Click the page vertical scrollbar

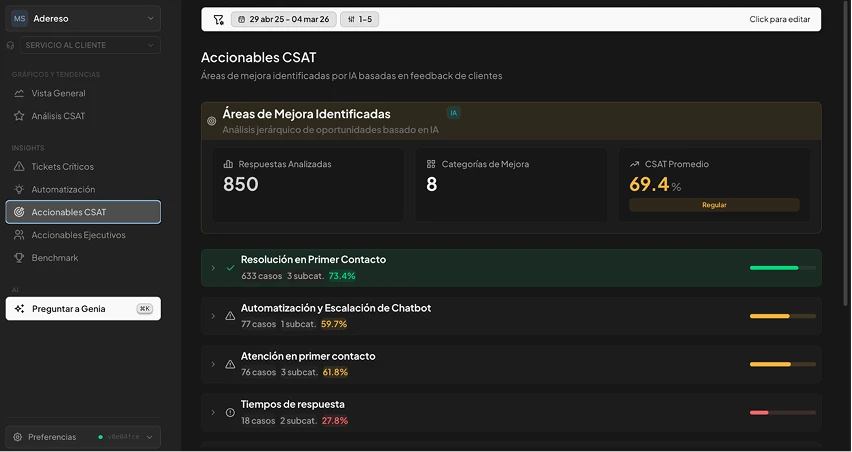pyautogui.click(x=845, y=152)
